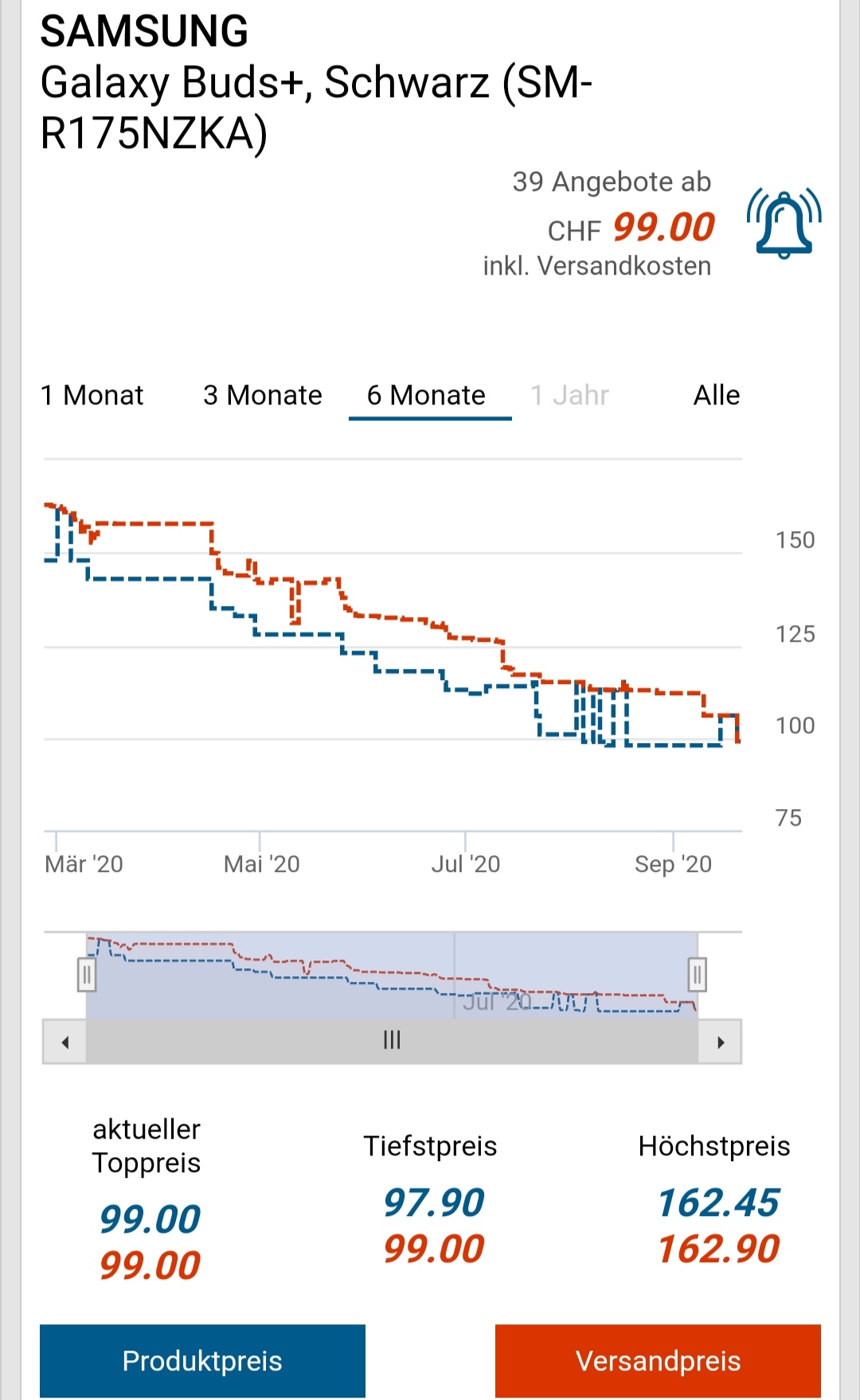Screen dimensions: 860x1400
Task: Select the 1 Monat time range
Action: pos(92,395)
